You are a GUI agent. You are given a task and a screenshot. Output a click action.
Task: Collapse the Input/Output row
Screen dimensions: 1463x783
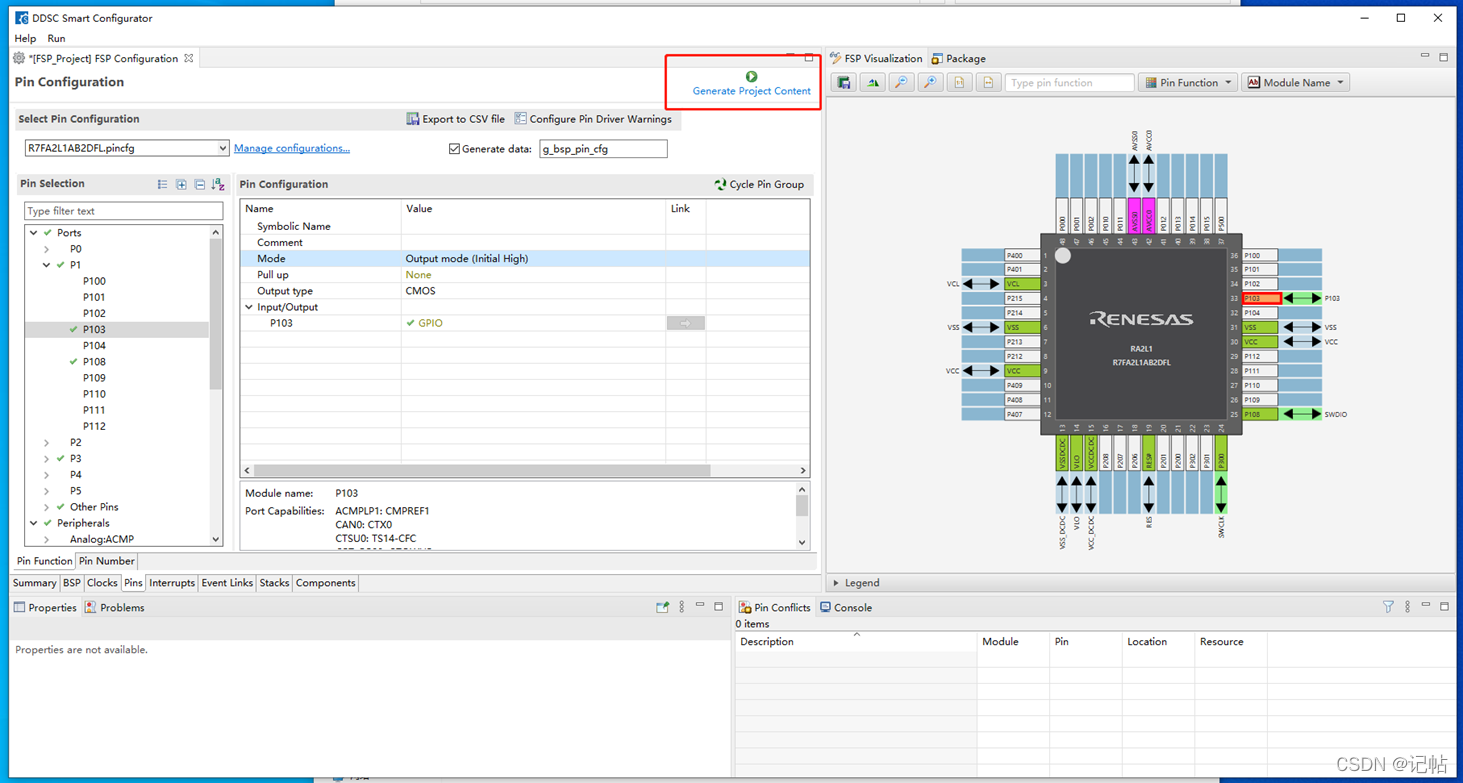point(249,307)
